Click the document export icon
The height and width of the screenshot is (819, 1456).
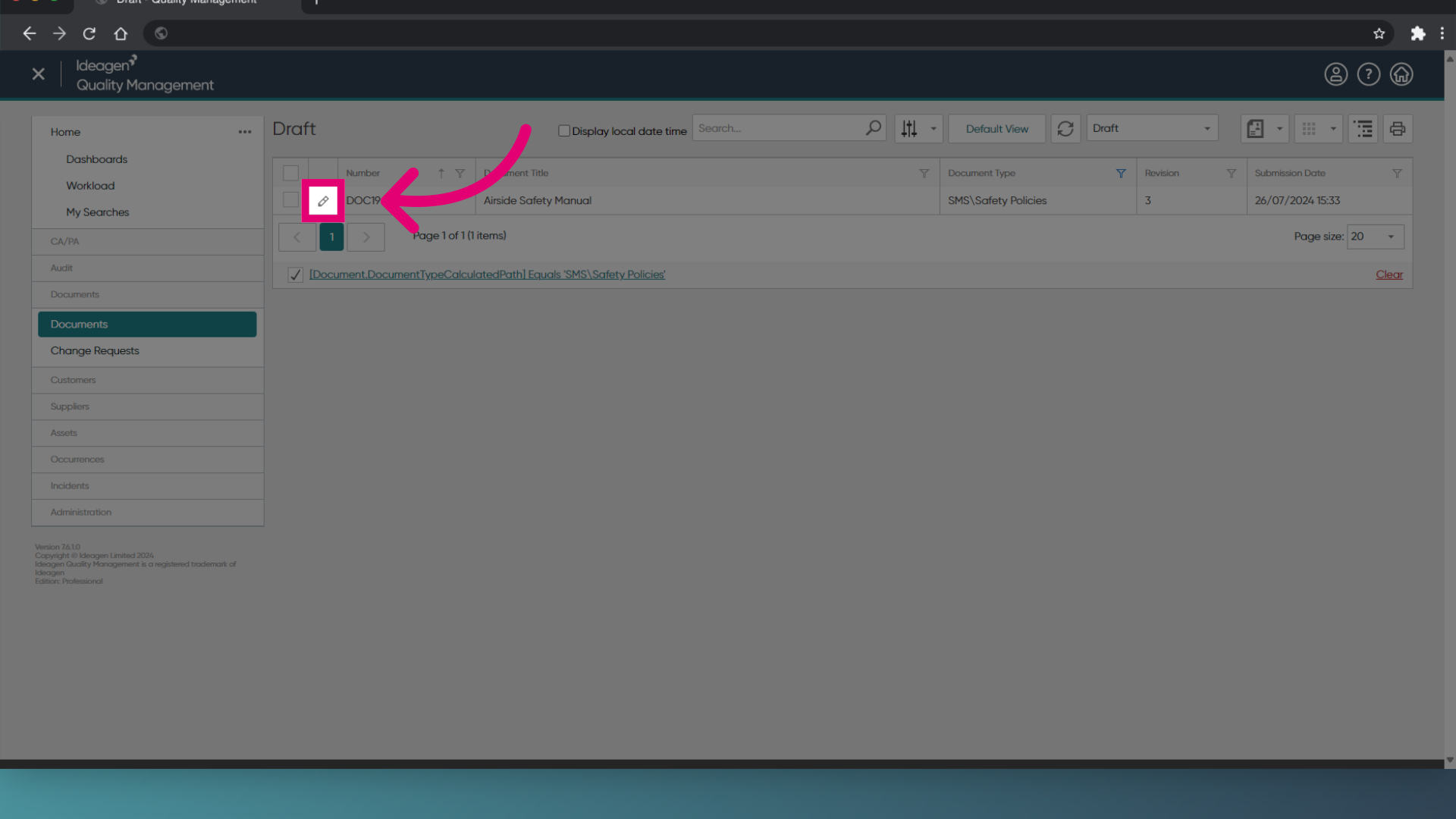1255,129
